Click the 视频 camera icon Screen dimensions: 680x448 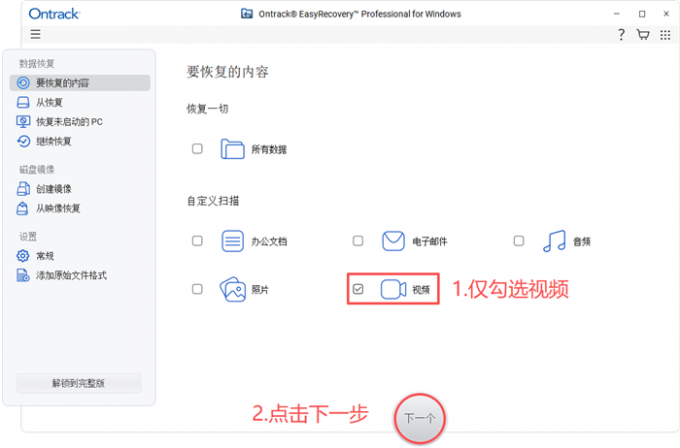click(x=393, y=289)
